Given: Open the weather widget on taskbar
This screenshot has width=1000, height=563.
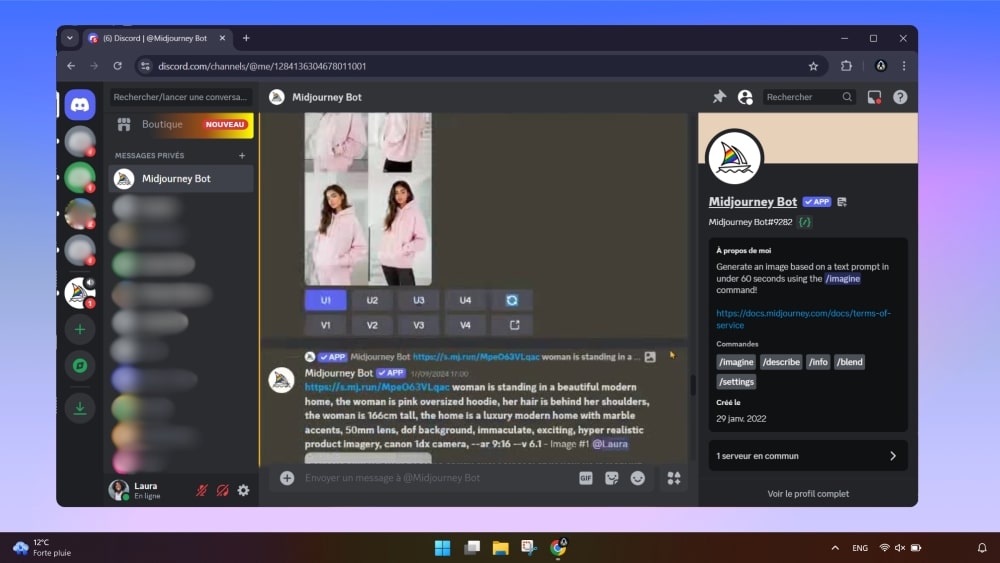Looking at the screenshot, I should [x=42, y=548].
